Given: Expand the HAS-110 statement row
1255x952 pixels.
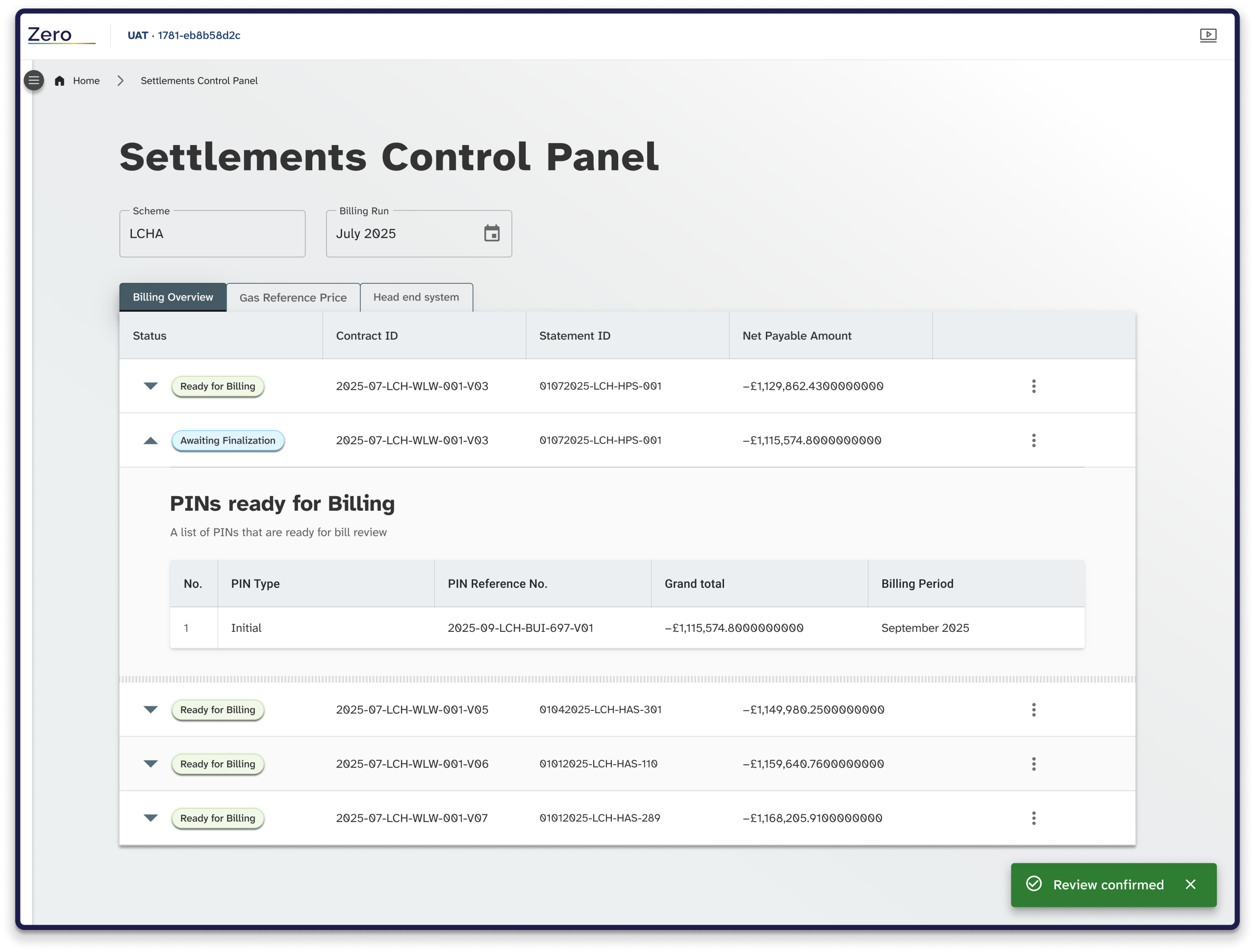Looking at the screenshot, I should (151, 764).
